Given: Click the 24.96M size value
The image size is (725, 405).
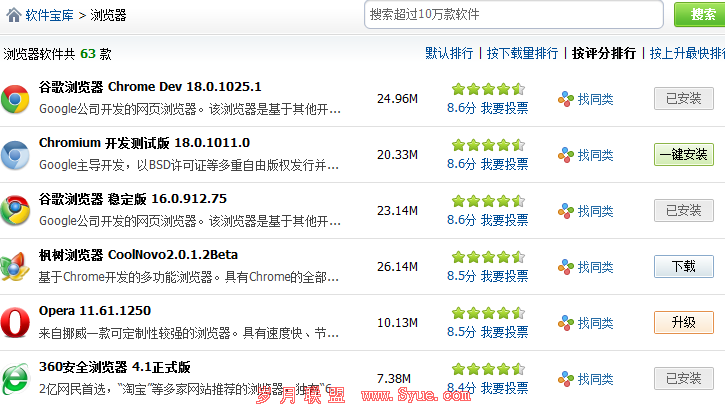Looking at the screenshot, I should [397, 99].
